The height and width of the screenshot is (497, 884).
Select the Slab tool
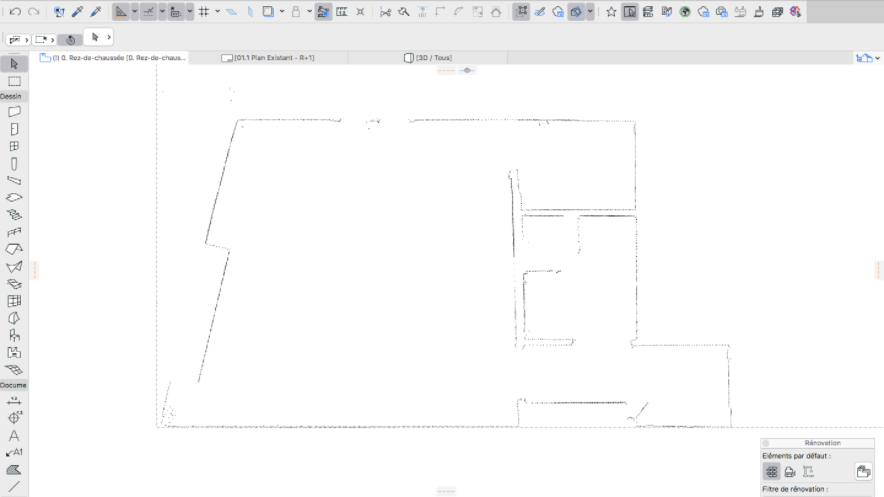click(14, 198)
